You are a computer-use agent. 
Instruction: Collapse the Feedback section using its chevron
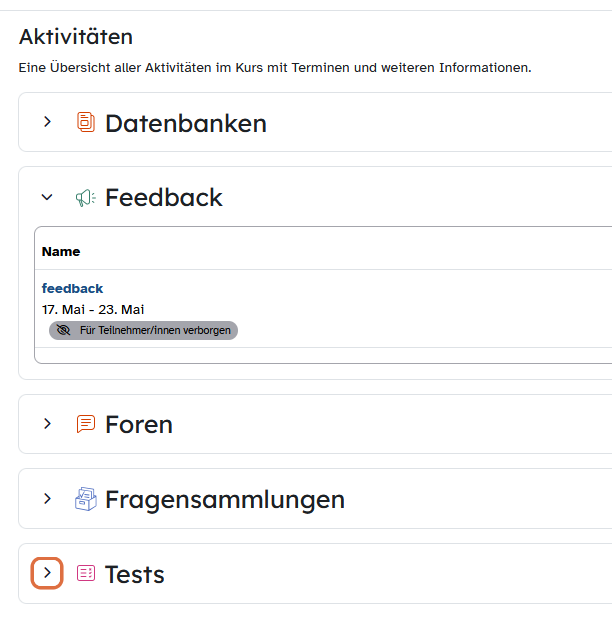pyautogui.click(x=47, y=197)
